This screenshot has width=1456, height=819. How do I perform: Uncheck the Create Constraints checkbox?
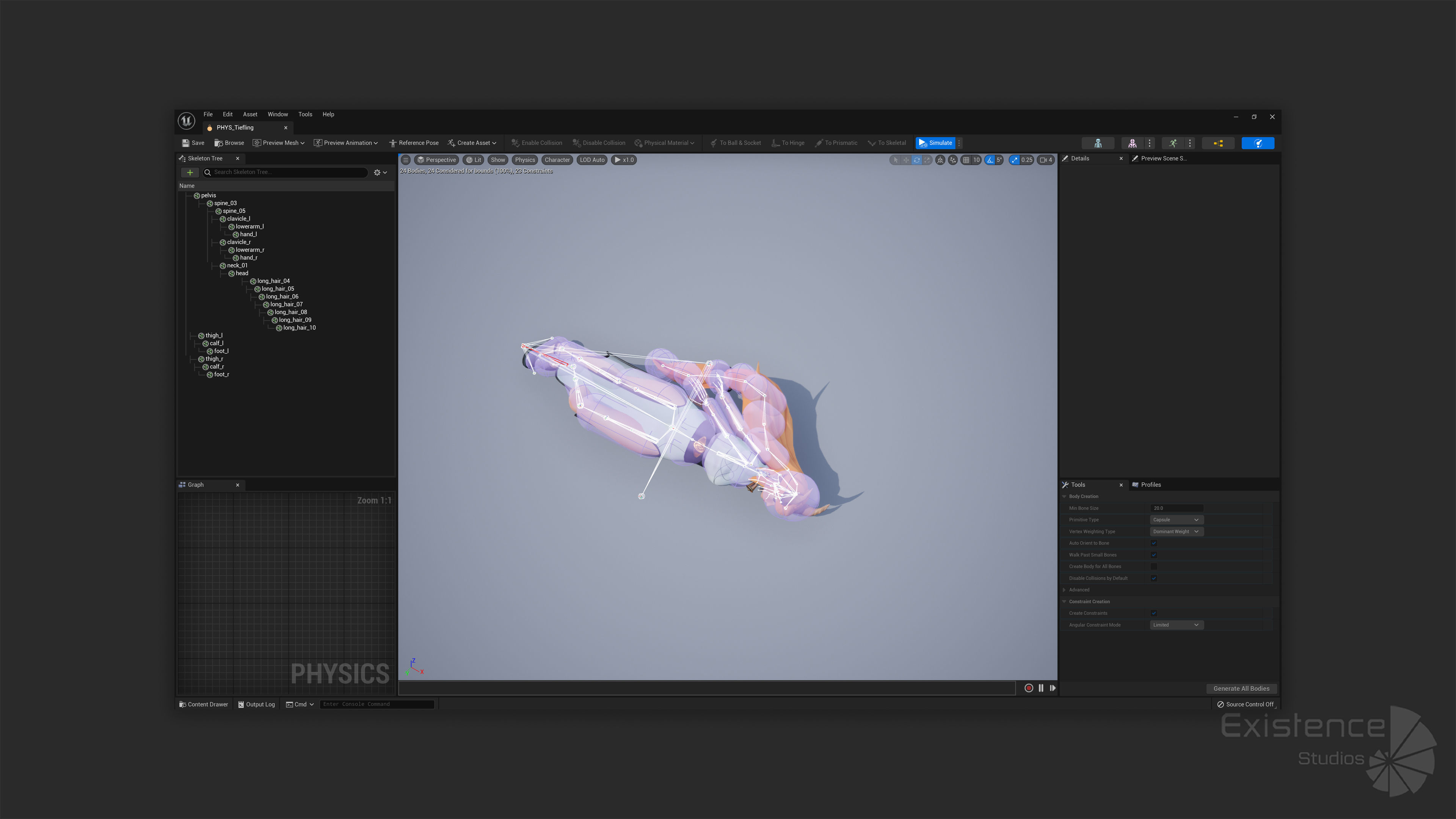(x=1153, y=613)
